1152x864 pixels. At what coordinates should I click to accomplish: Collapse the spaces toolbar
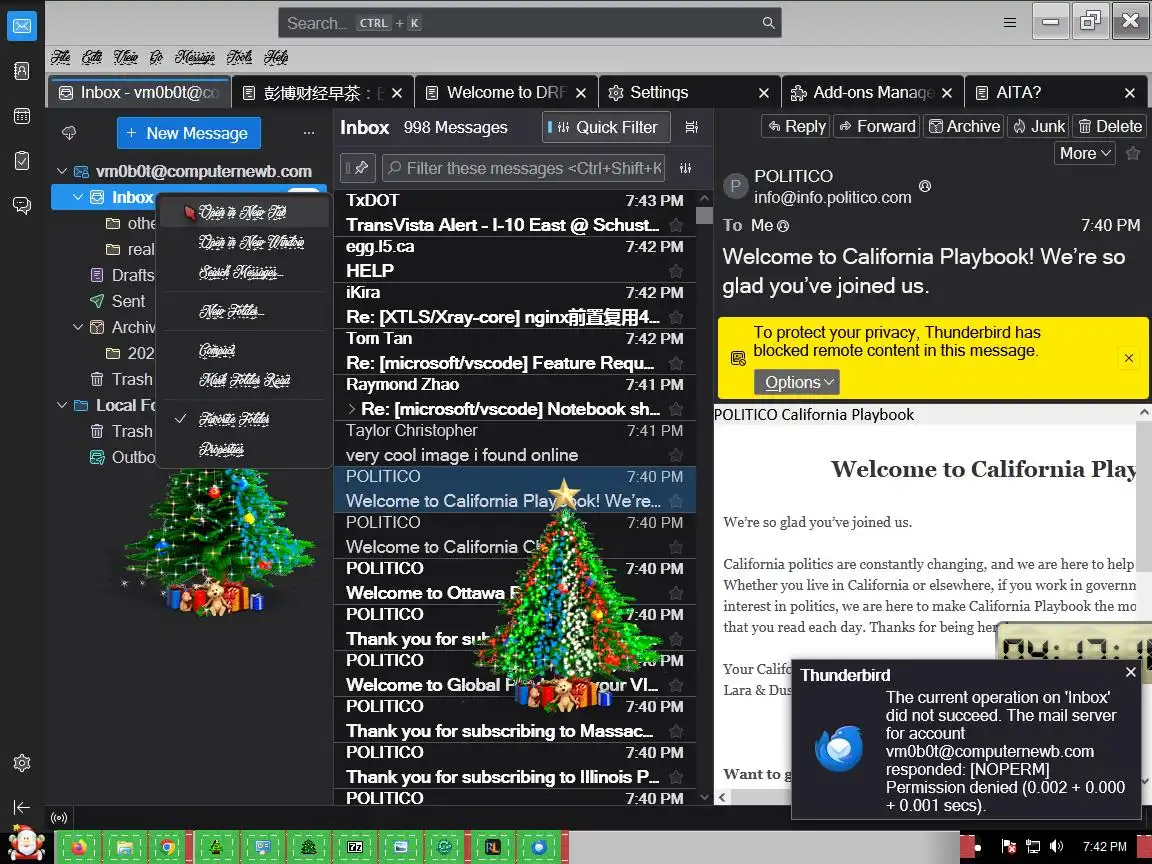coord(22,807)
